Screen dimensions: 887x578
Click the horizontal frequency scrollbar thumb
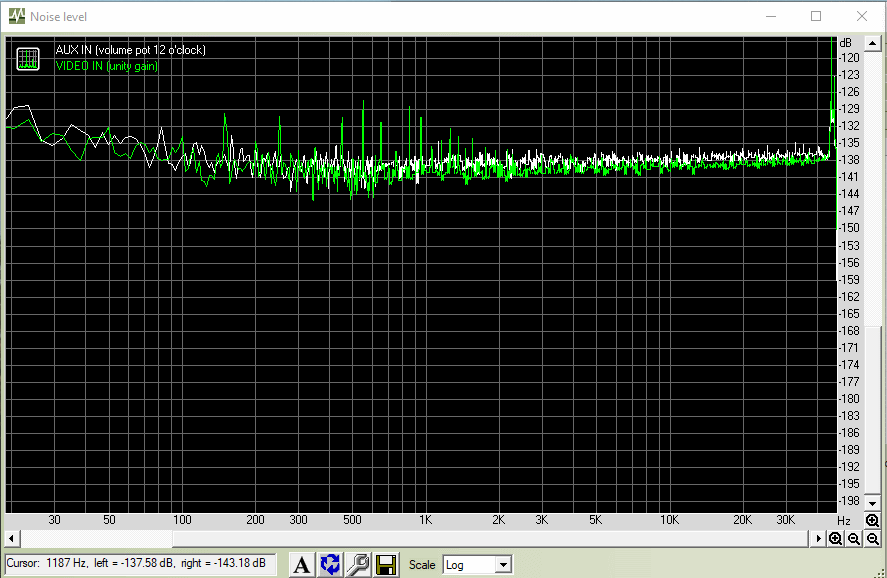pyautogui.click(x=490, y=538)
